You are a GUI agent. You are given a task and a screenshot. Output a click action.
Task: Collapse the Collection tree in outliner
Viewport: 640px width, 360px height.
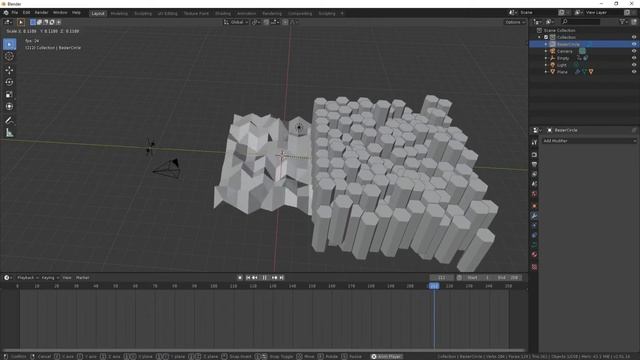point(539,37)
